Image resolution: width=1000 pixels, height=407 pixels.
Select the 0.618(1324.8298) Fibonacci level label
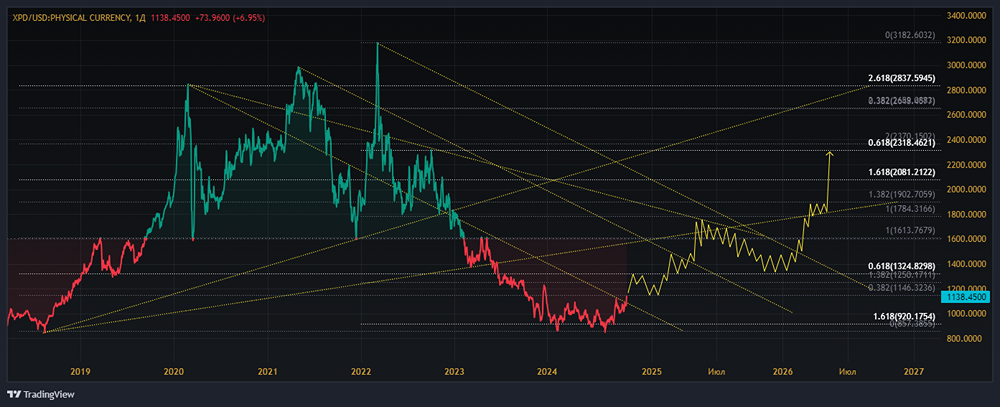(902, 265)
